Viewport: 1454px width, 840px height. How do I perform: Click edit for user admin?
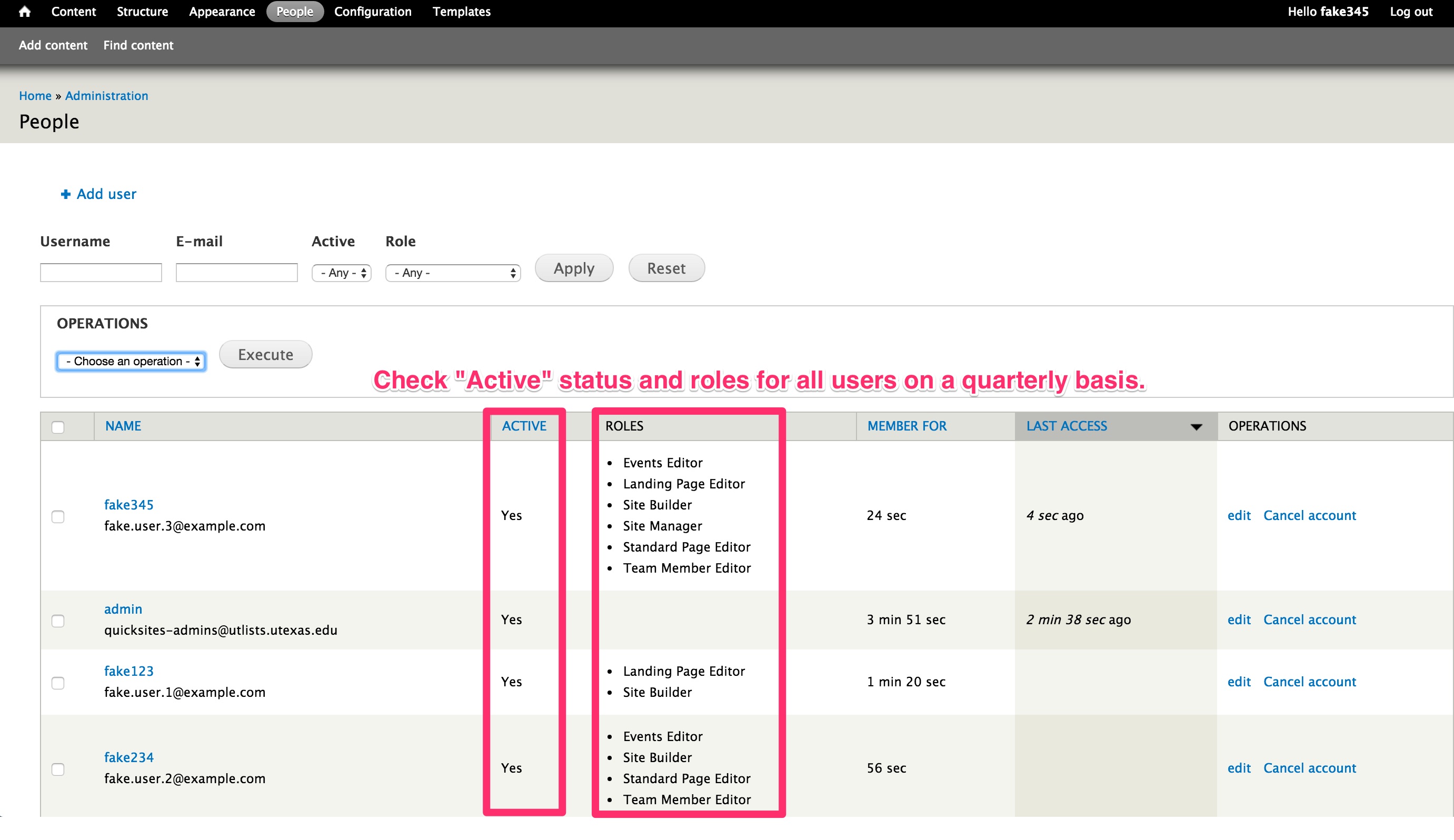coord(1238,619)
